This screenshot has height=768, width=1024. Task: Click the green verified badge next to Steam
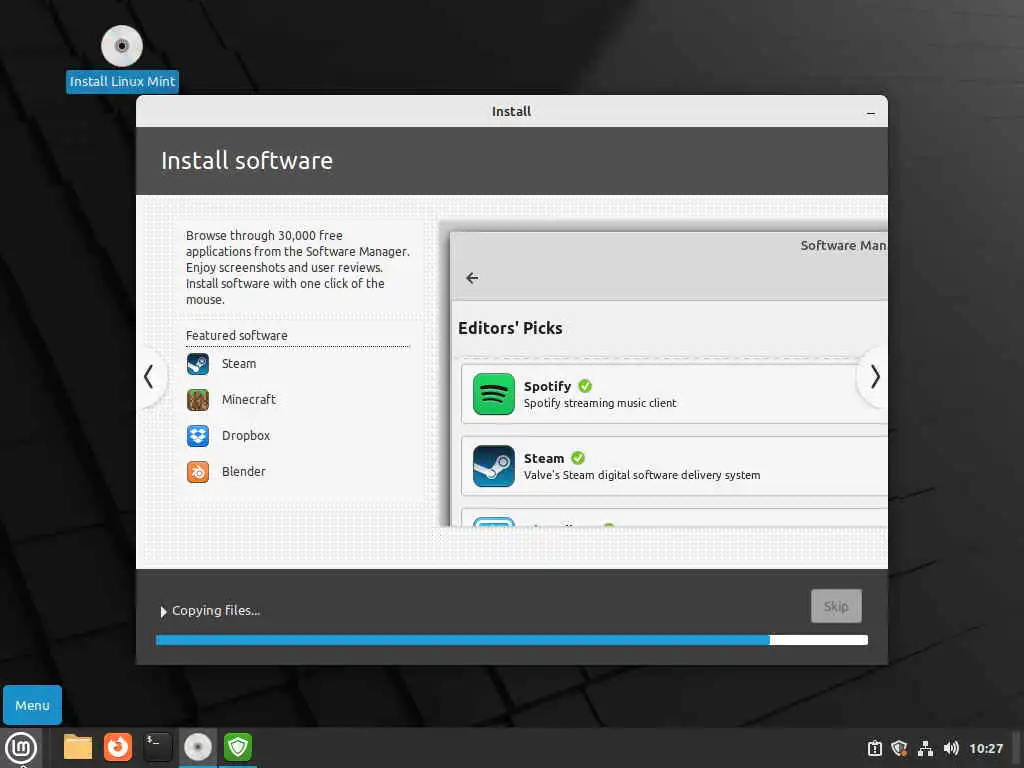(578, 458)
